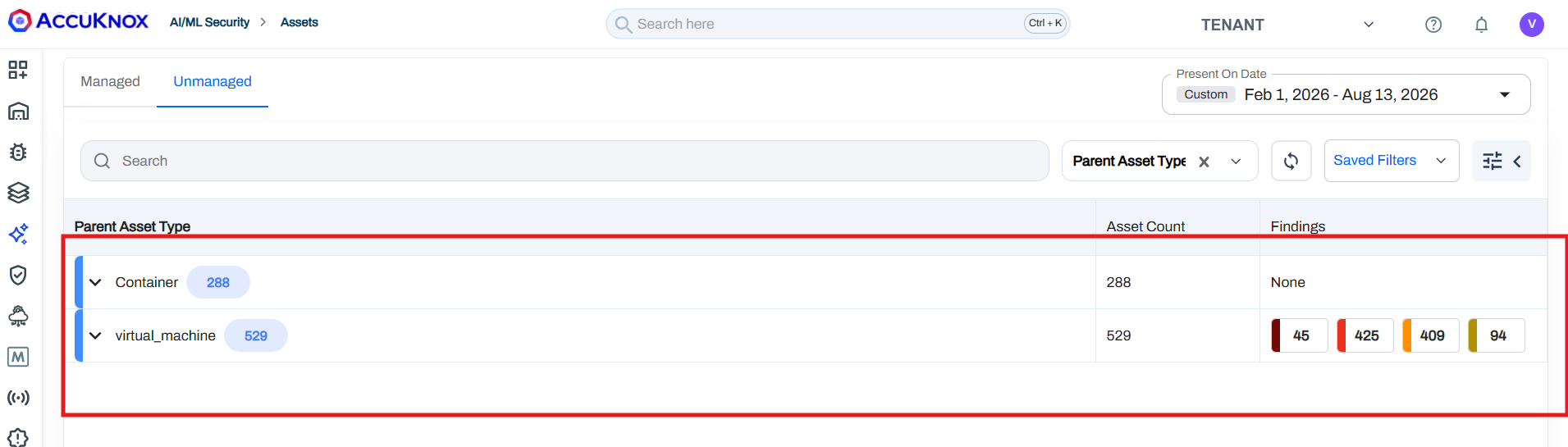
Task: Open the stacked layers icon in sidebar
Action: 18,193
